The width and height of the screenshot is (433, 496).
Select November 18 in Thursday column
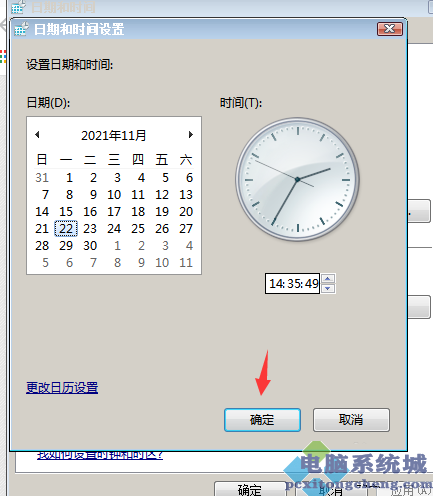point(138,212)
